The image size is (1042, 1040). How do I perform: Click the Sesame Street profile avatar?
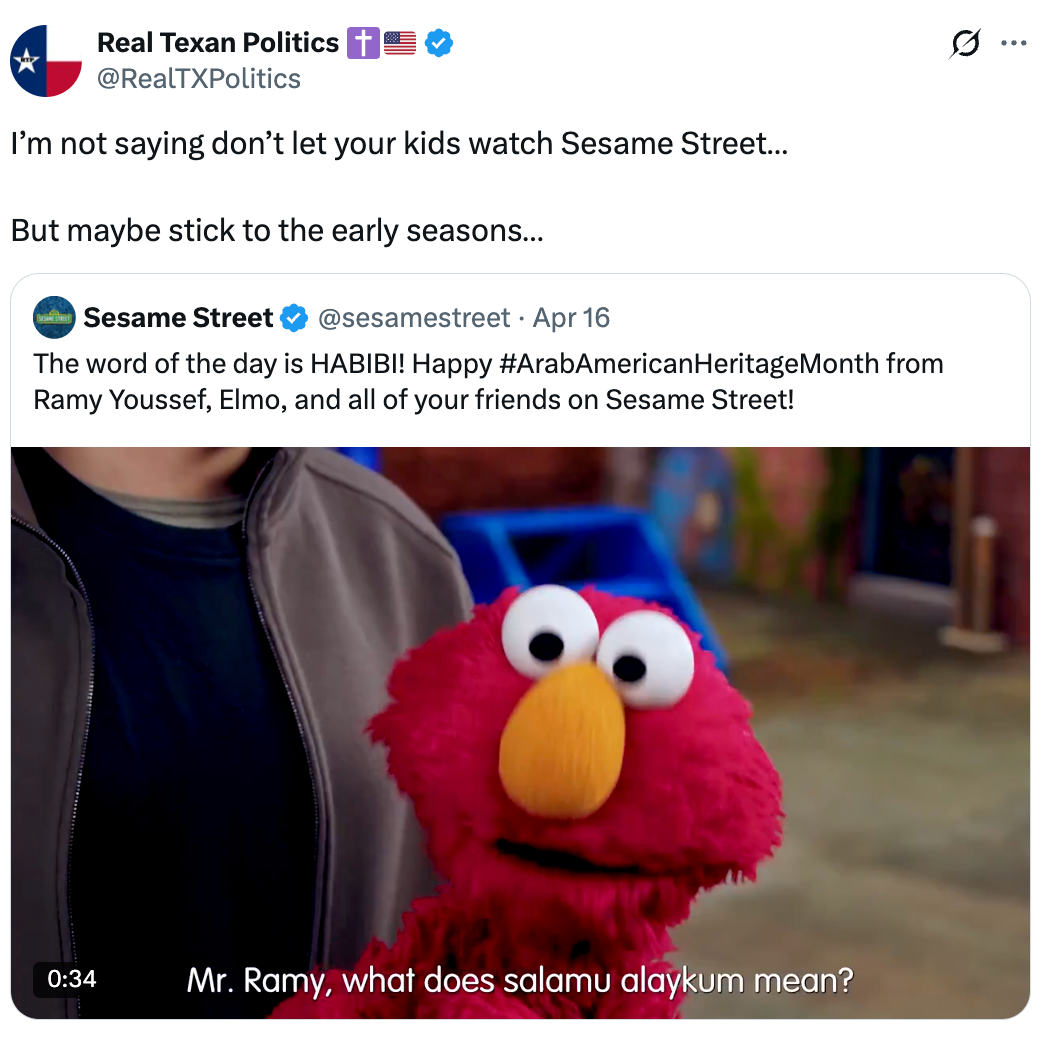pos(54,318)
